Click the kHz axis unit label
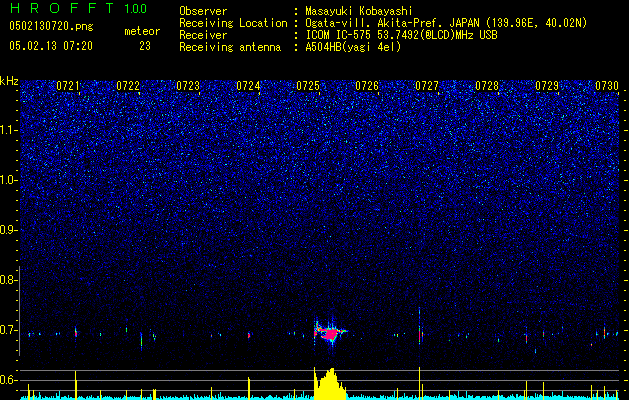This screenshot has width=629, height=400. point(9,81)
